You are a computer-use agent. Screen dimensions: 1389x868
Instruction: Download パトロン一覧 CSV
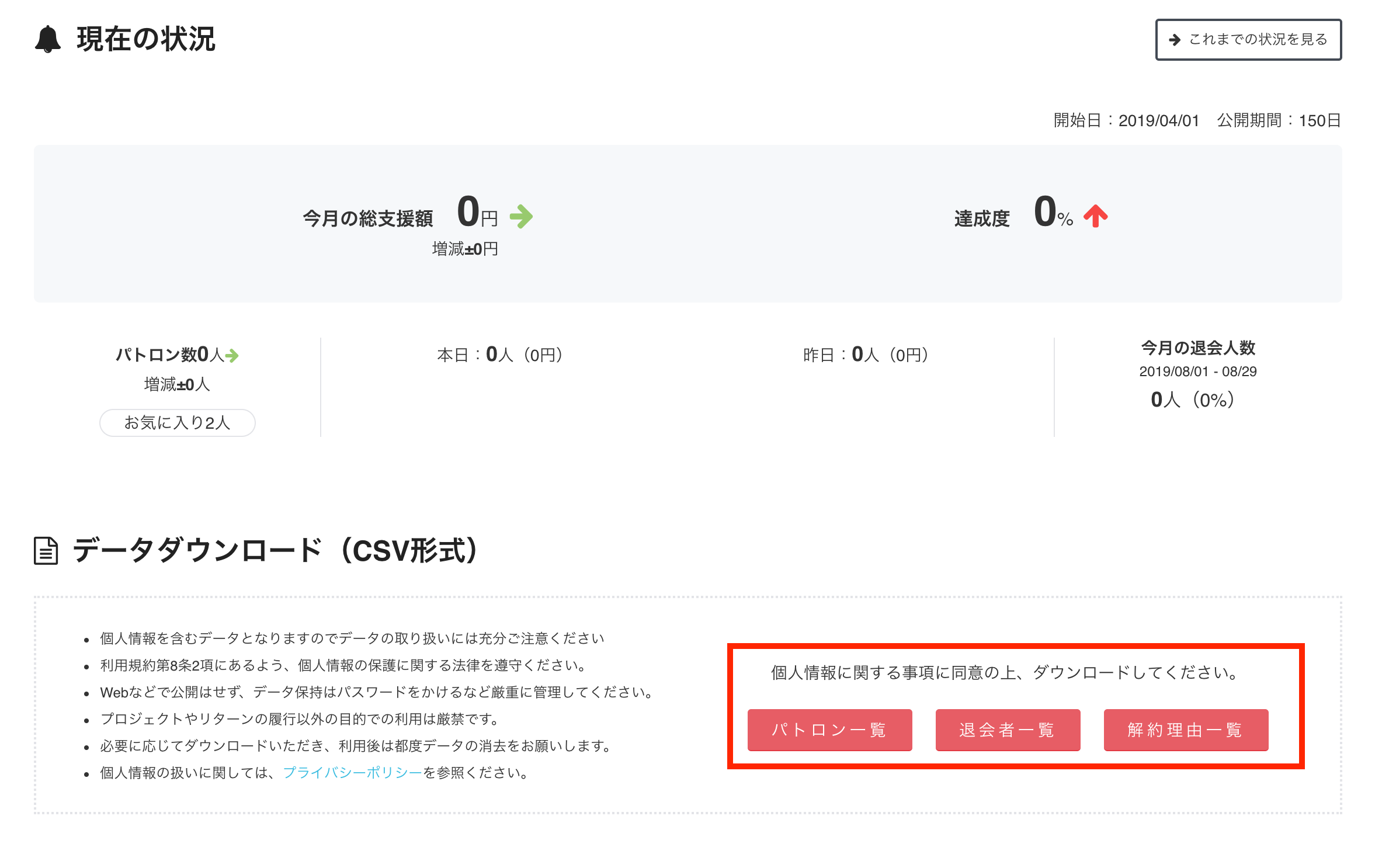point(829,730)
